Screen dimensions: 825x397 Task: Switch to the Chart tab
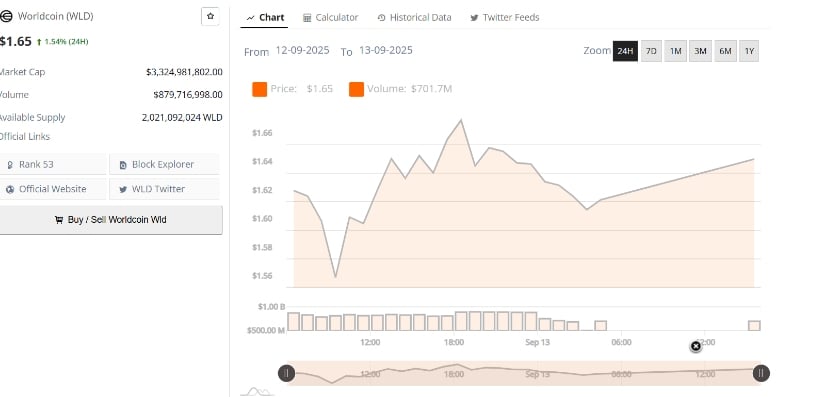265,17
